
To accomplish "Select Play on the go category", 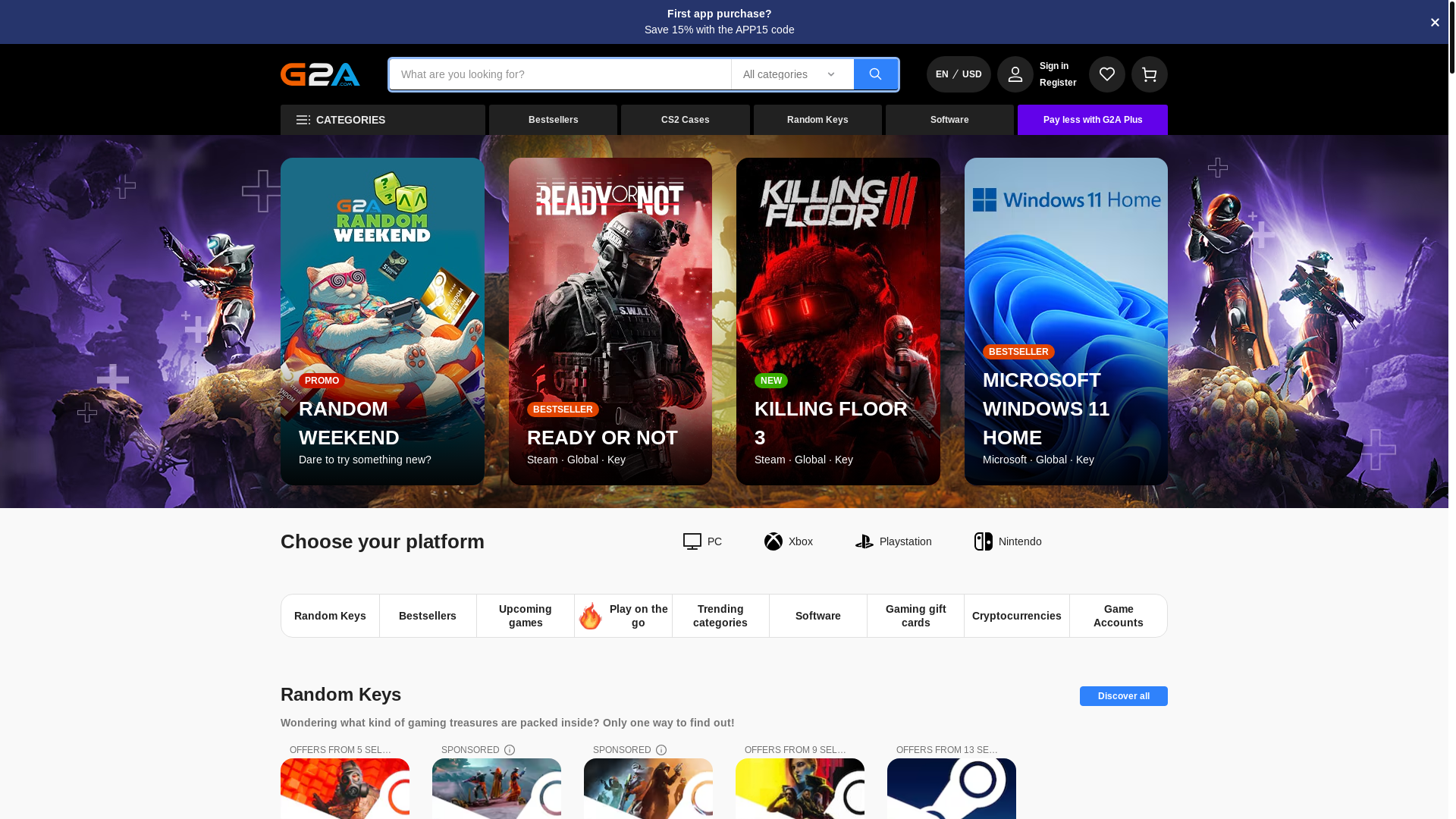I will click(623, 616).
